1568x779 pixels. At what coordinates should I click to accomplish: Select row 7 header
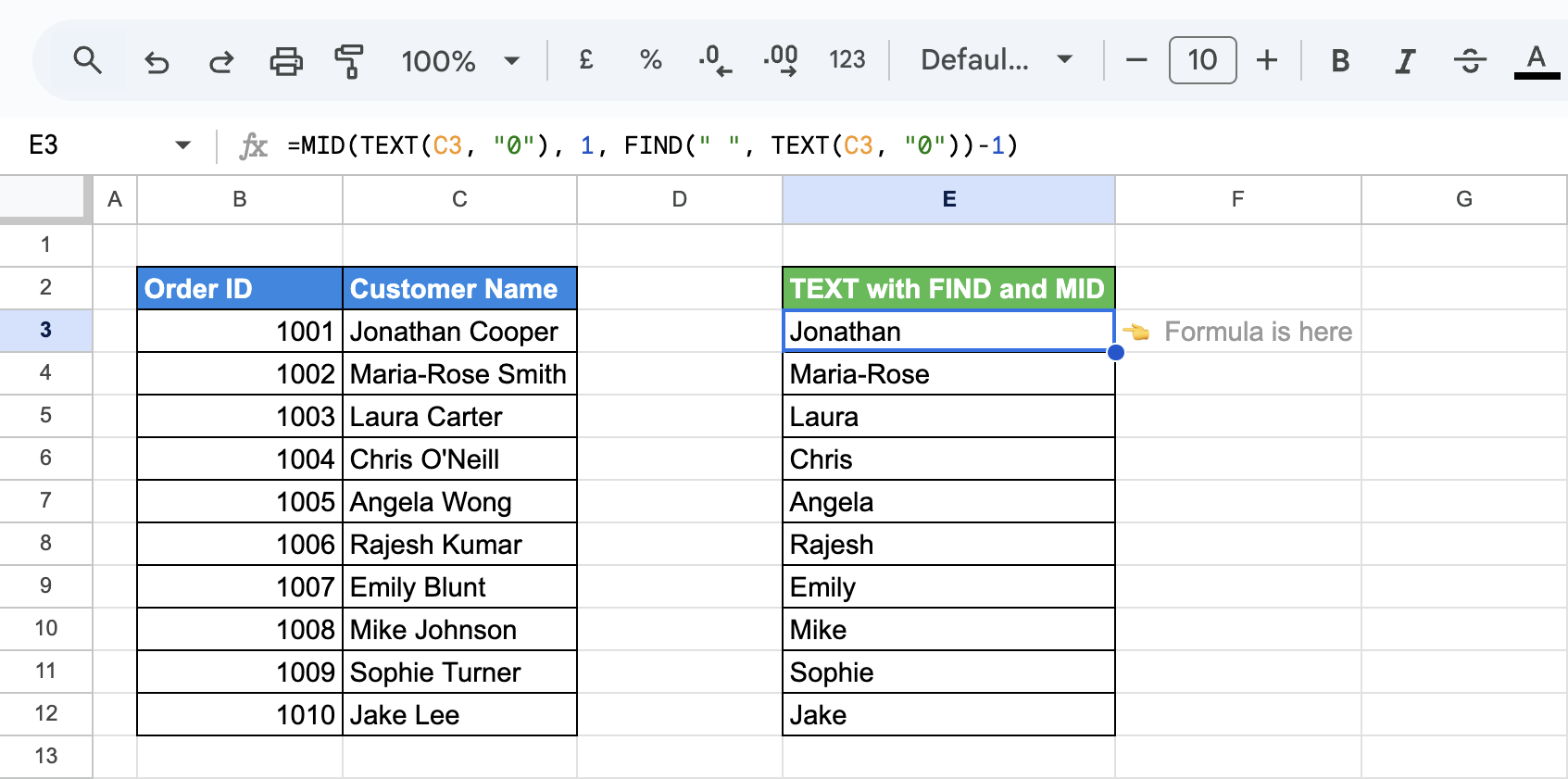coord(45,501)
